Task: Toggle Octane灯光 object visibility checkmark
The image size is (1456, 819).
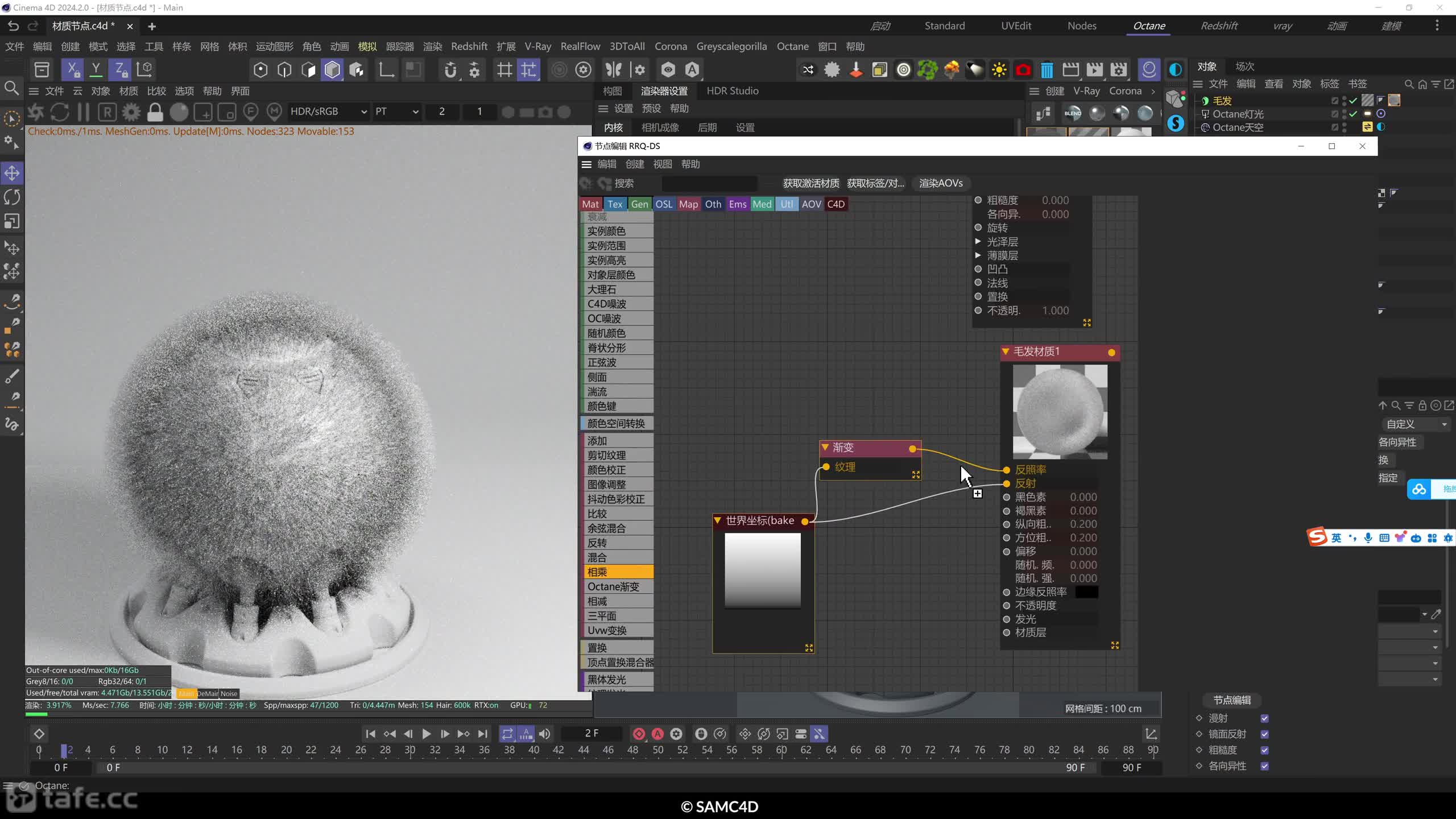Action: tap(1353, 114)
